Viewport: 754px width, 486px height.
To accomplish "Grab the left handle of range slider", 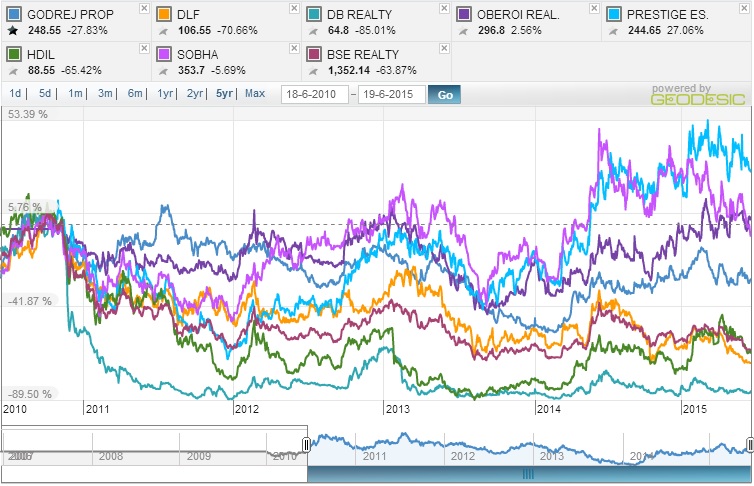I will tap(306, 444).
